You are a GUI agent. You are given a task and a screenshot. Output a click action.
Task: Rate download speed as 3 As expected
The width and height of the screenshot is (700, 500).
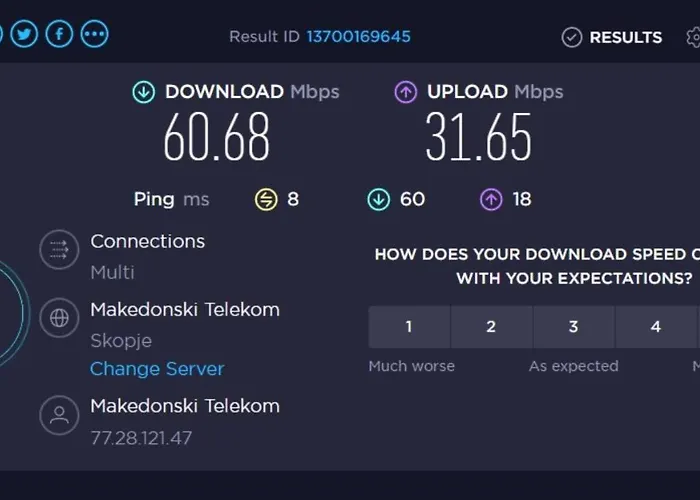[x=574, y=327]
